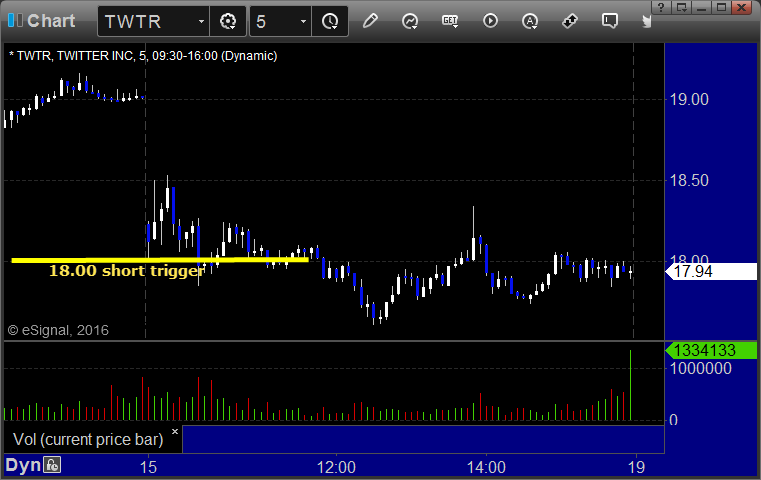Click the tallest green volume bar
This screenshot has width=761, height=480.
pos(630,385)
